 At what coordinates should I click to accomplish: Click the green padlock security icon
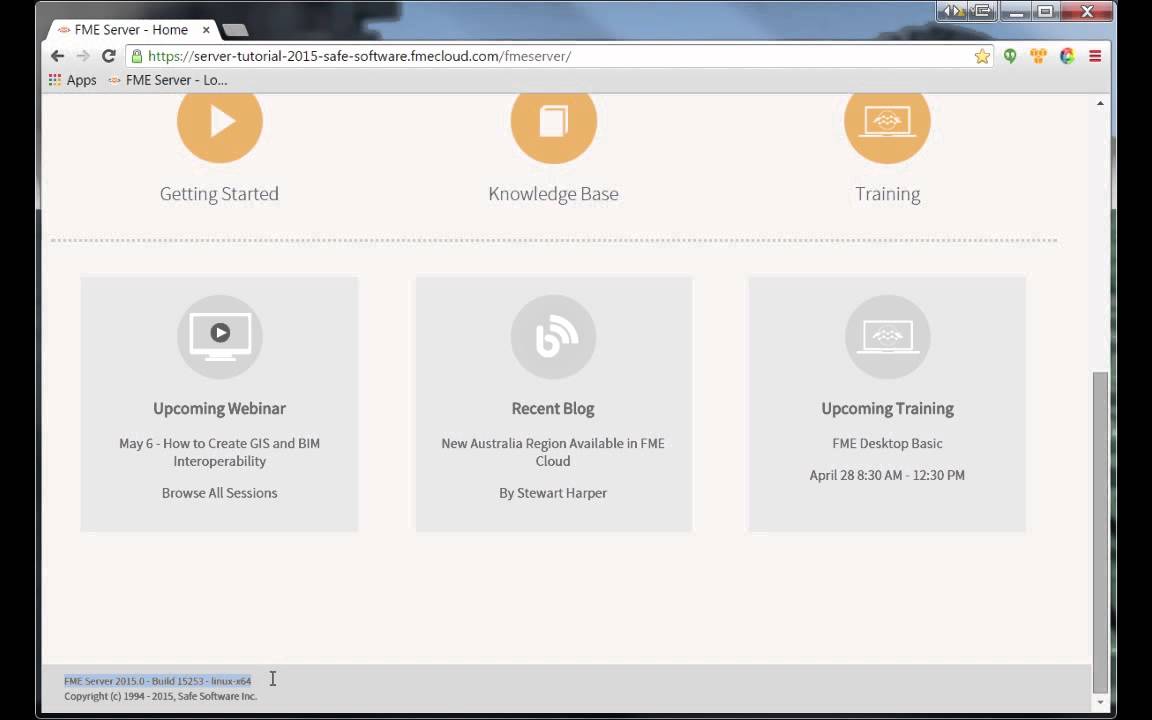(x=137, y=56)
